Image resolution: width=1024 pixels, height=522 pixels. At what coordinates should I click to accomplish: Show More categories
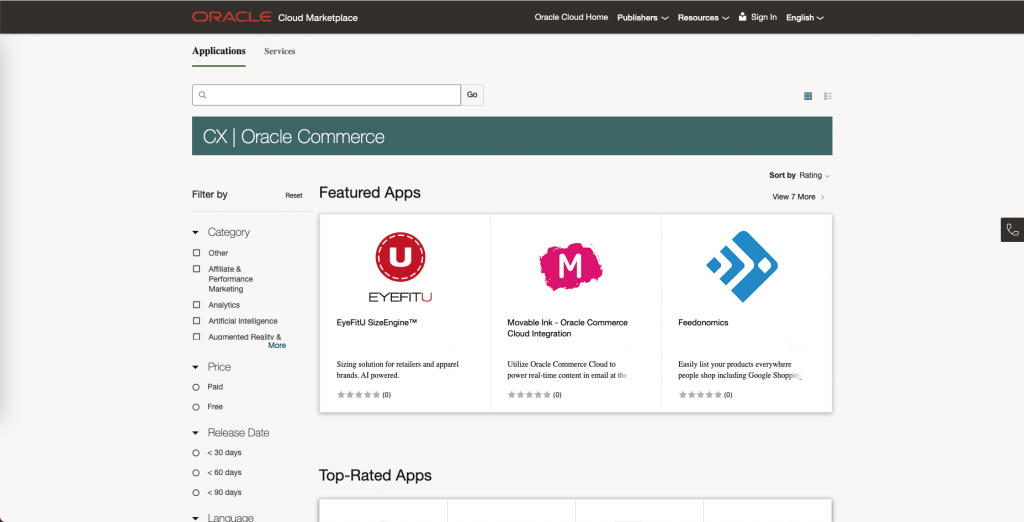[277, 346]
